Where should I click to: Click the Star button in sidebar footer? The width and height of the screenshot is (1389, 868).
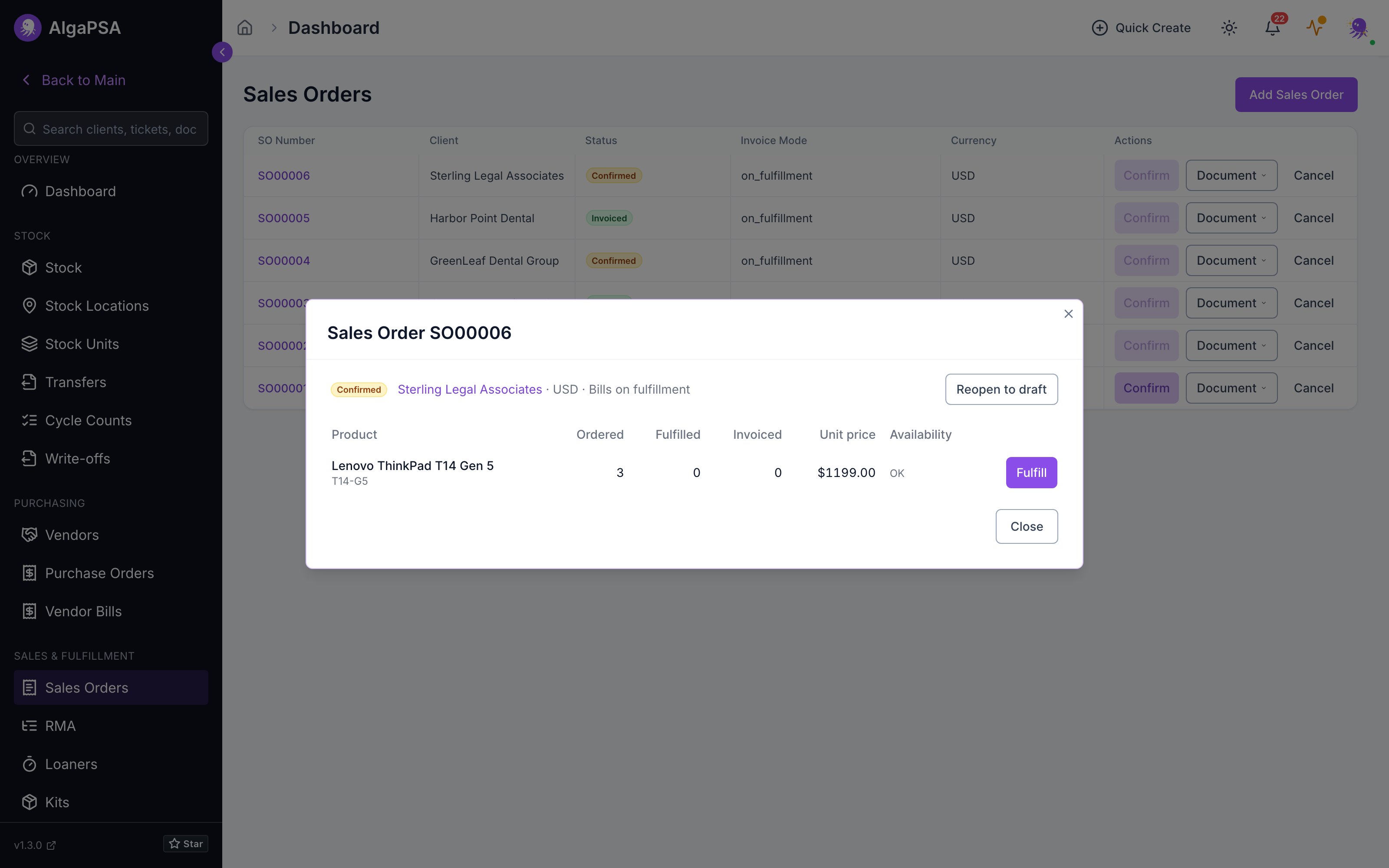[186, 843]
